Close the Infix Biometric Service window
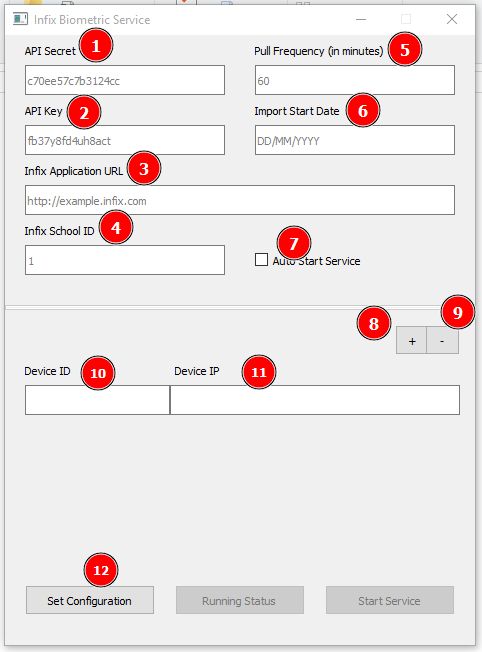Viewport: 482px width, 652px height. pyautogui.click(x=452, y=19)
